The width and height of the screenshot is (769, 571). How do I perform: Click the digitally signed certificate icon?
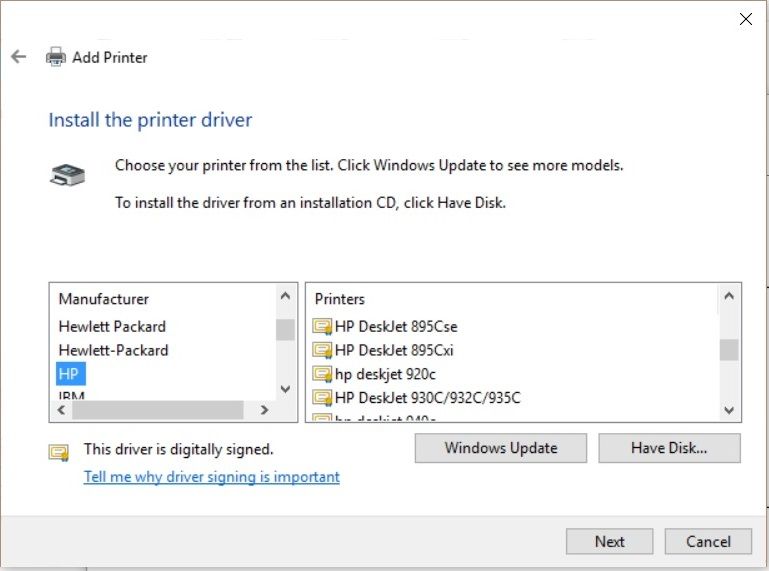tap(59, 452)
